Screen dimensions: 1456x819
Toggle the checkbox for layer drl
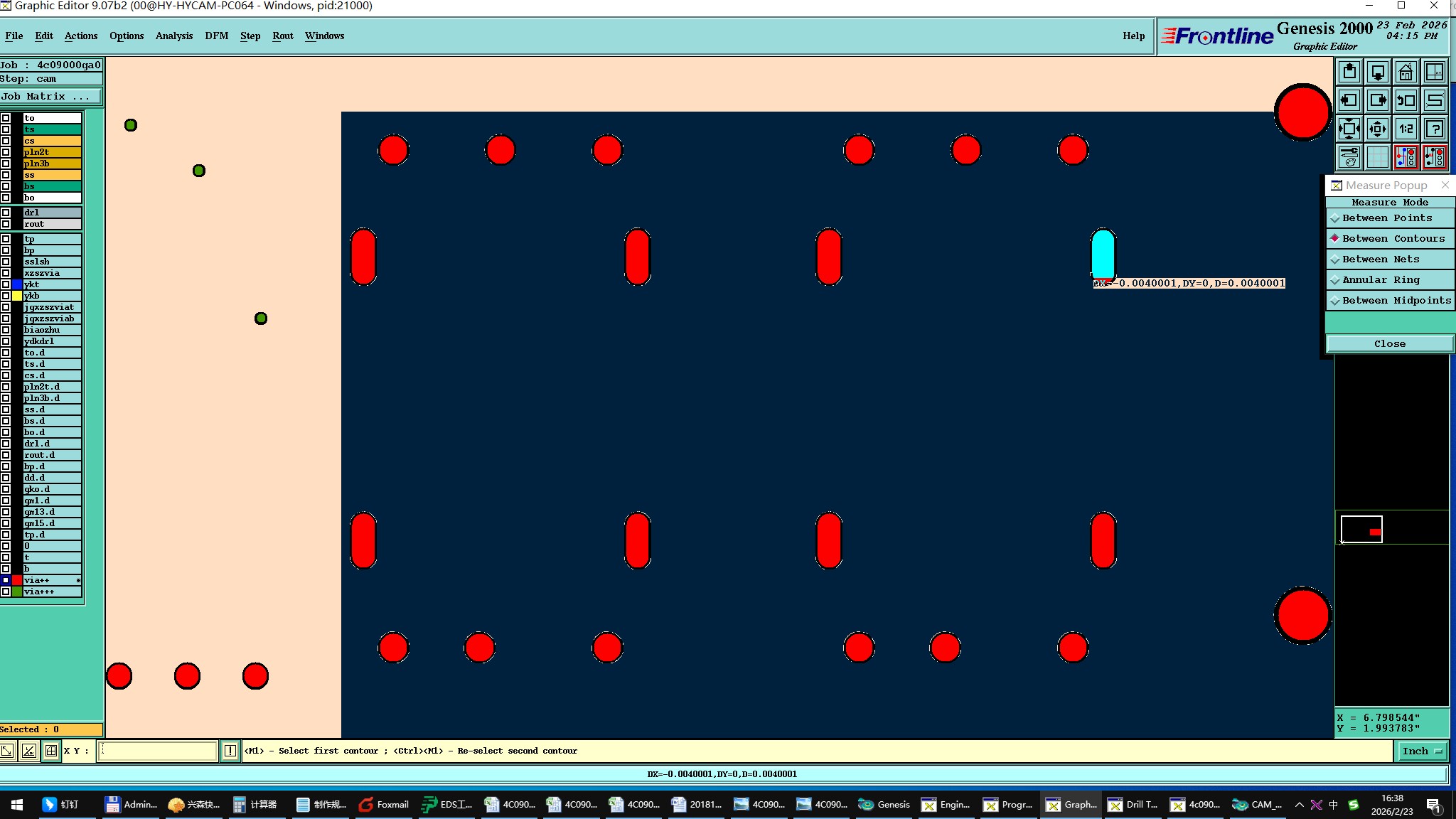pyautogui.click(x=6, y=213)
